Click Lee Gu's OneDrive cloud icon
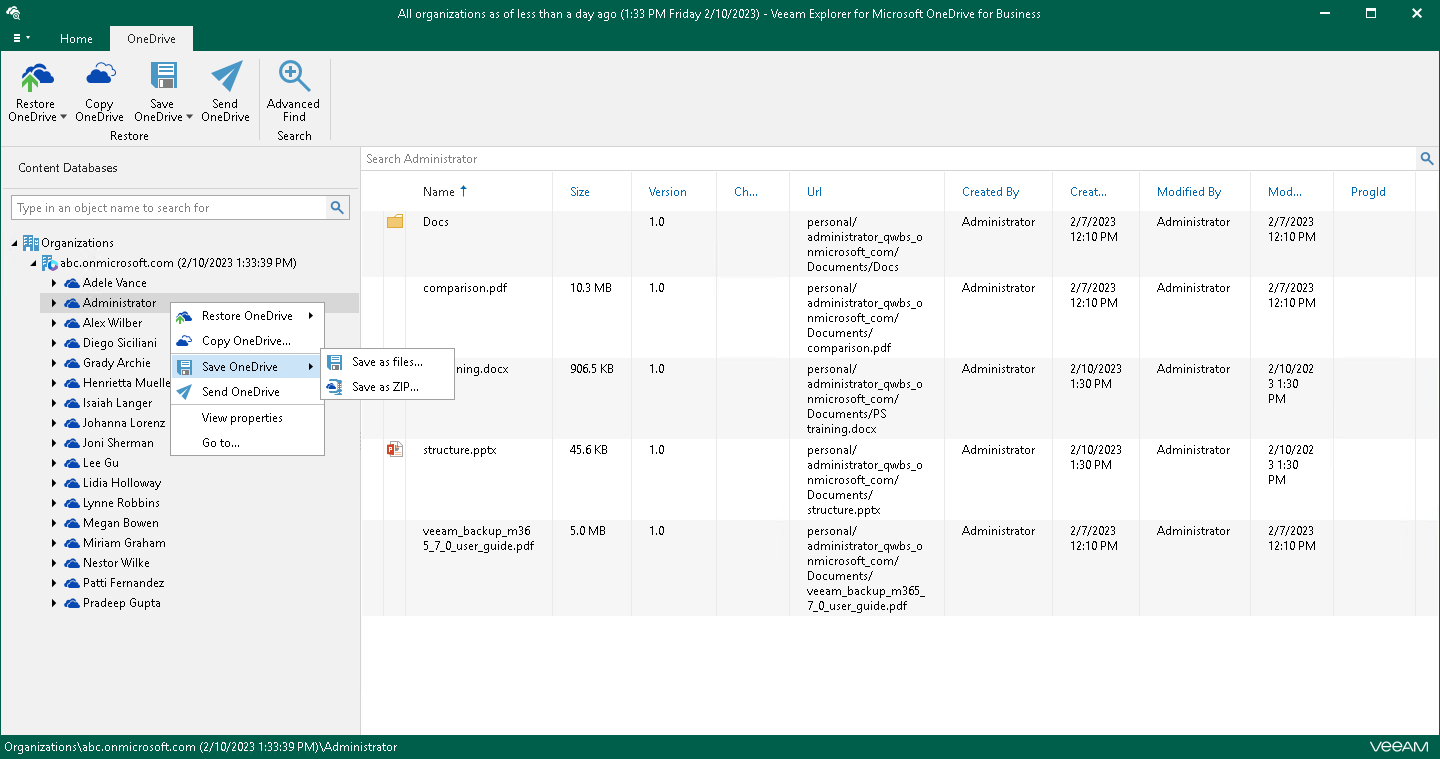Viewport: 1440px width, 759px height. click(x=72, y=463)
